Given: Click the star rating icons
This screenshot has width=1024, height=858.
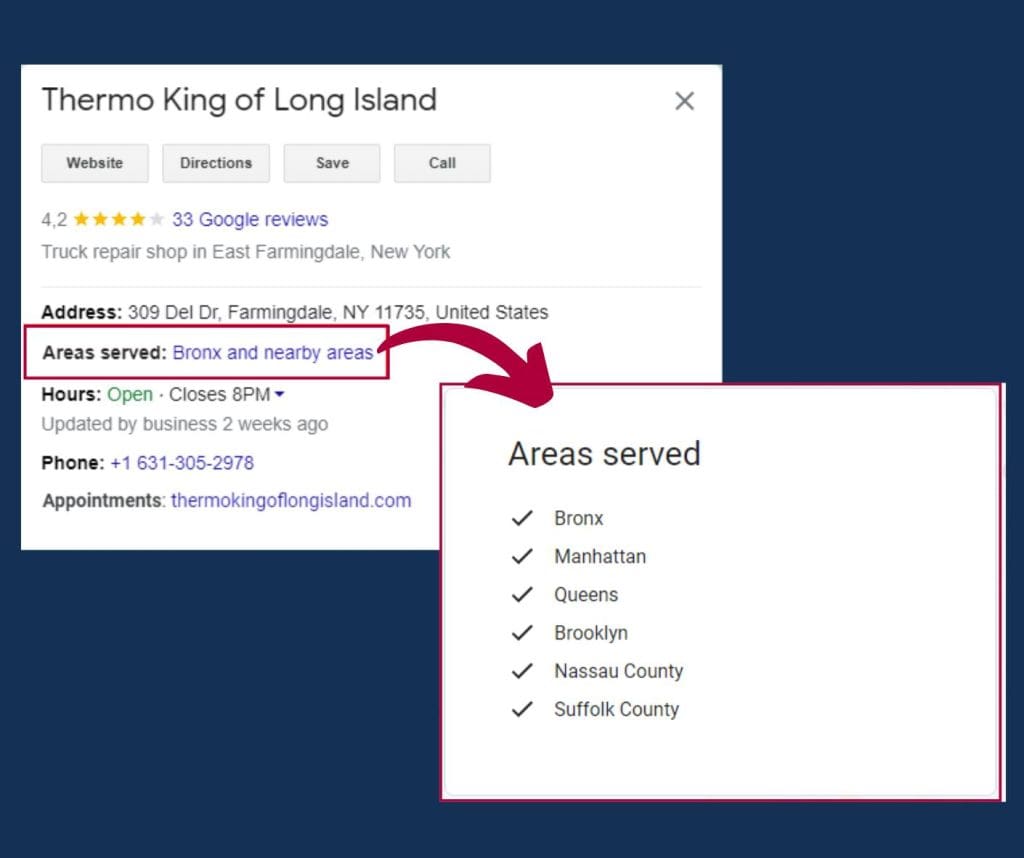Looking at the screenshot, I should click(118, 219).
